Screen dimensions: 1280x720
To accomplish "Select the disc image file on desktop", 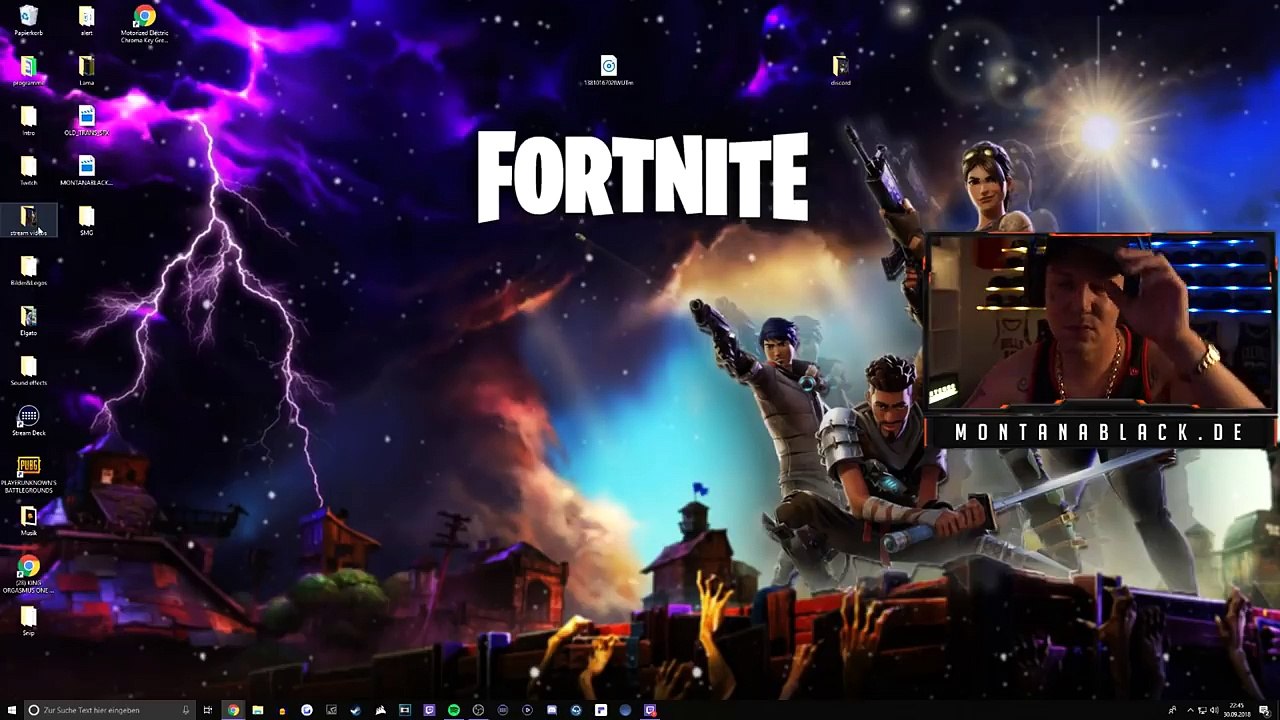I will tap(608, 71).
